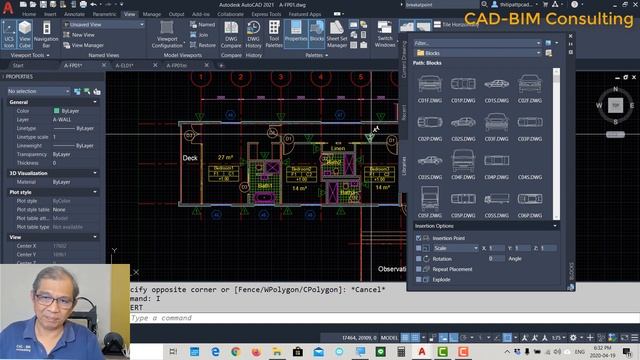The image size is (640, 360).
Task: Select the C03F.DWG block thumbnail
Action: coord(496,127)
